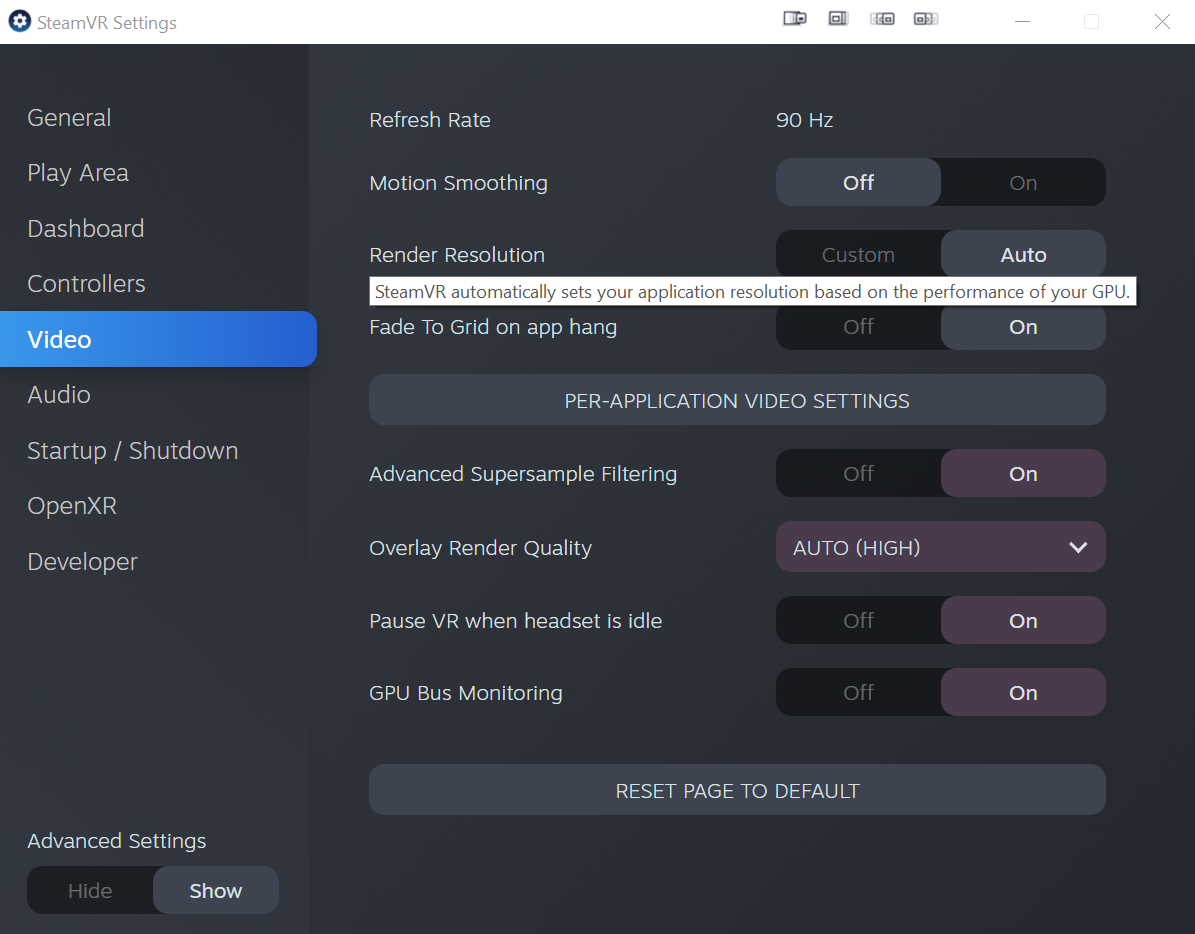Click the Advanced Settings label

117,841
